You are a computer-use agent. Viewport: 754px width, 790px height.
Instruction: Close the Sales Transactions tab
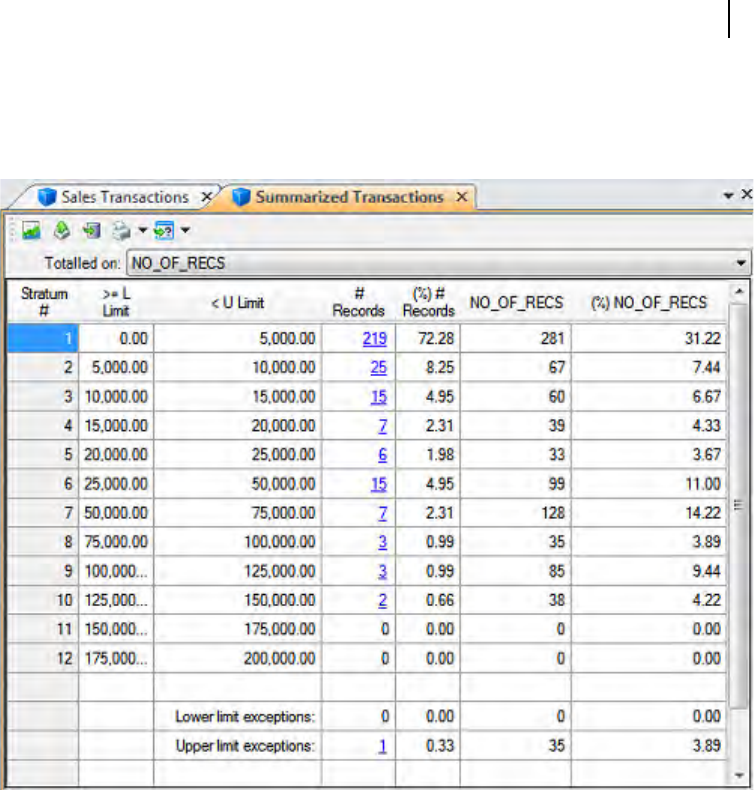pyautogui.click(x=206, y=198)
